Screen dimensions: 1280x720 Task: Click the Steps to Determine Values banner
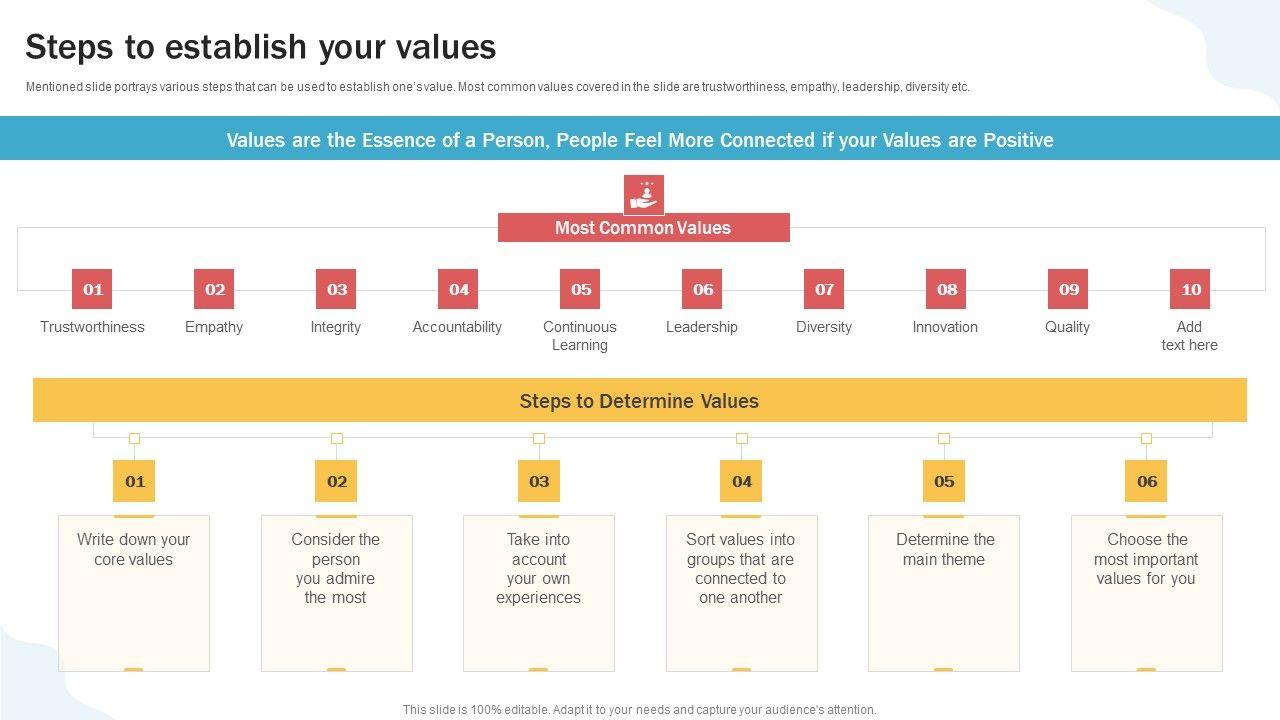(x=639, y=401)
